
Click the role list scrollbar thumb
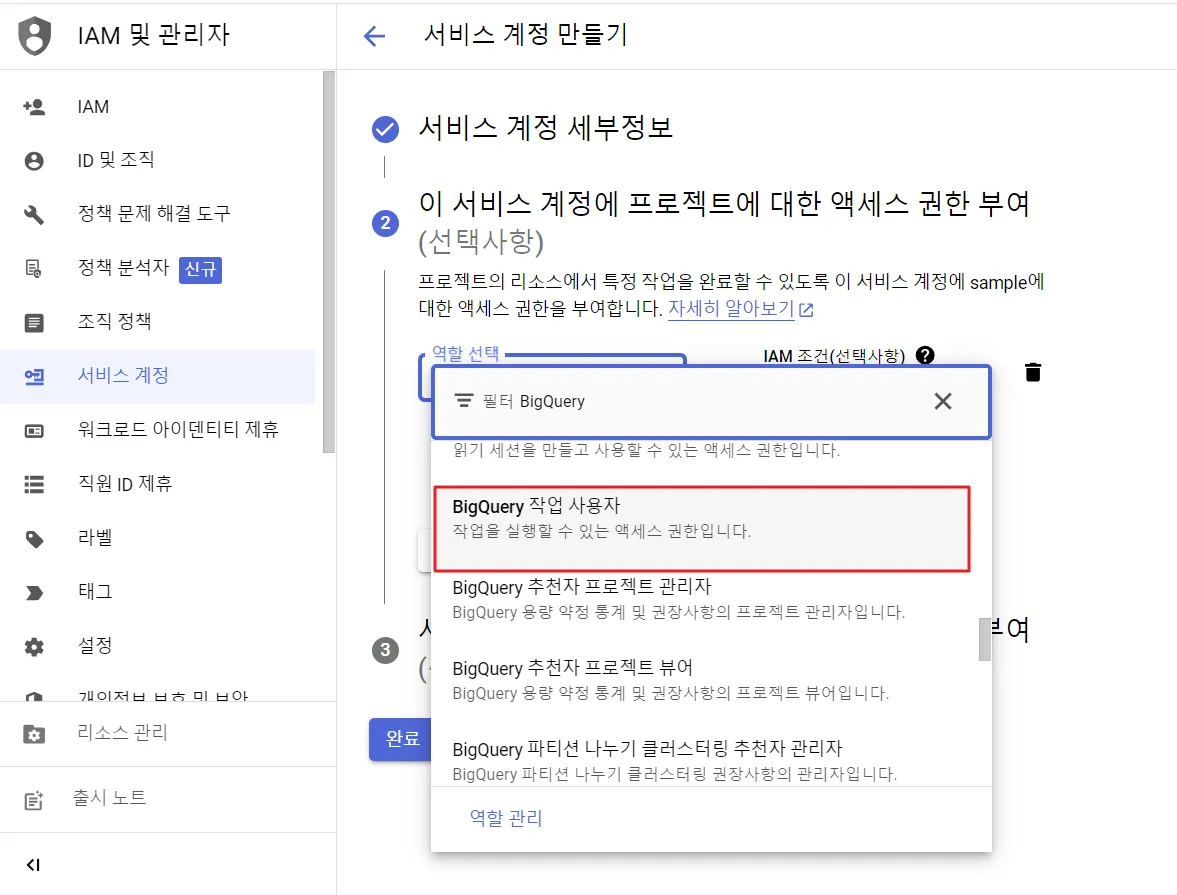[985, 639]
